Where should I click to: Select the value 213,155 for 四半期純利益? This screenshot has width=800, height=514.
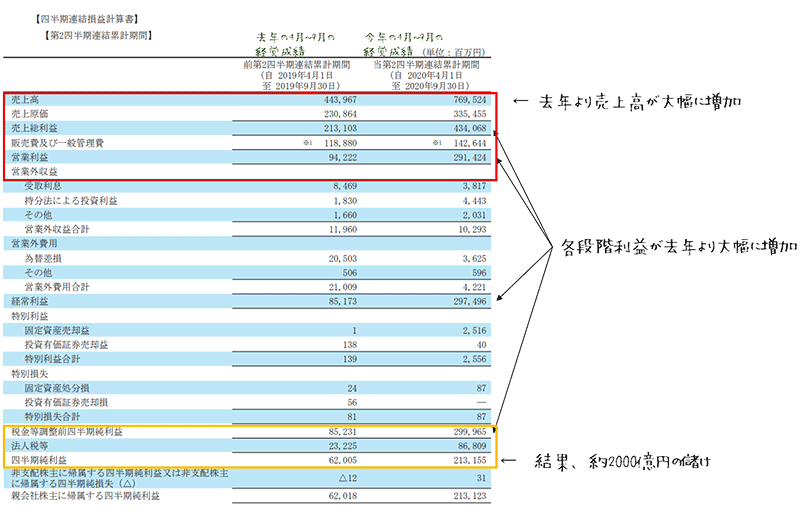click(x=470, y=460)
